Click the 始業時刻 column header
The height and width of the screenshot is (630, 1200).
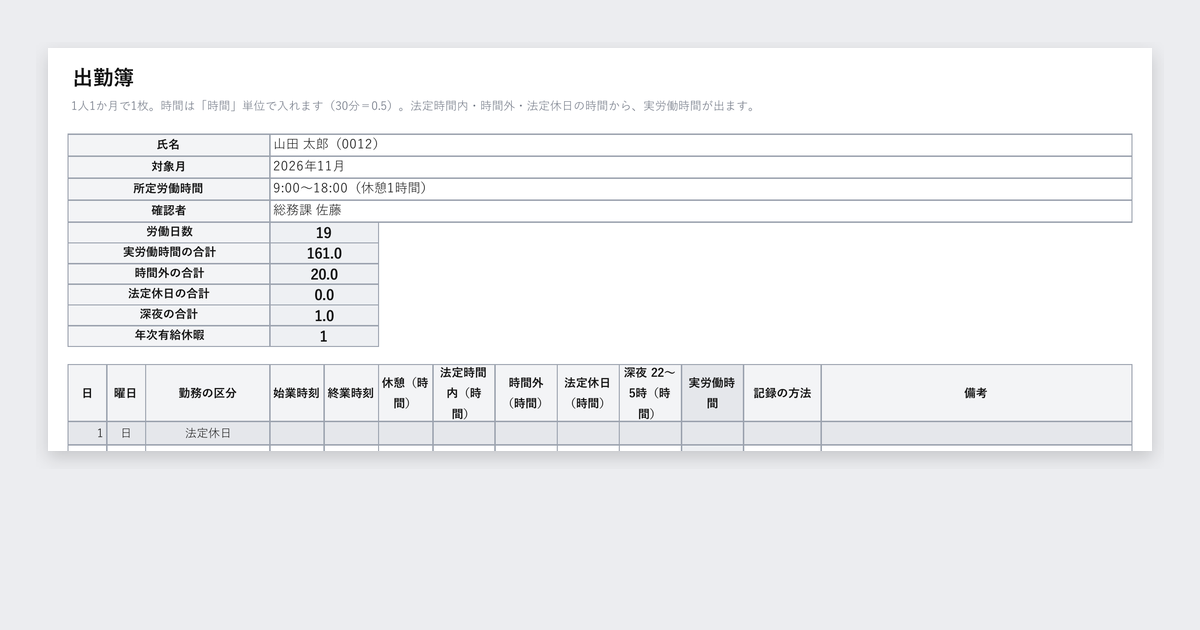coord(297,393)
